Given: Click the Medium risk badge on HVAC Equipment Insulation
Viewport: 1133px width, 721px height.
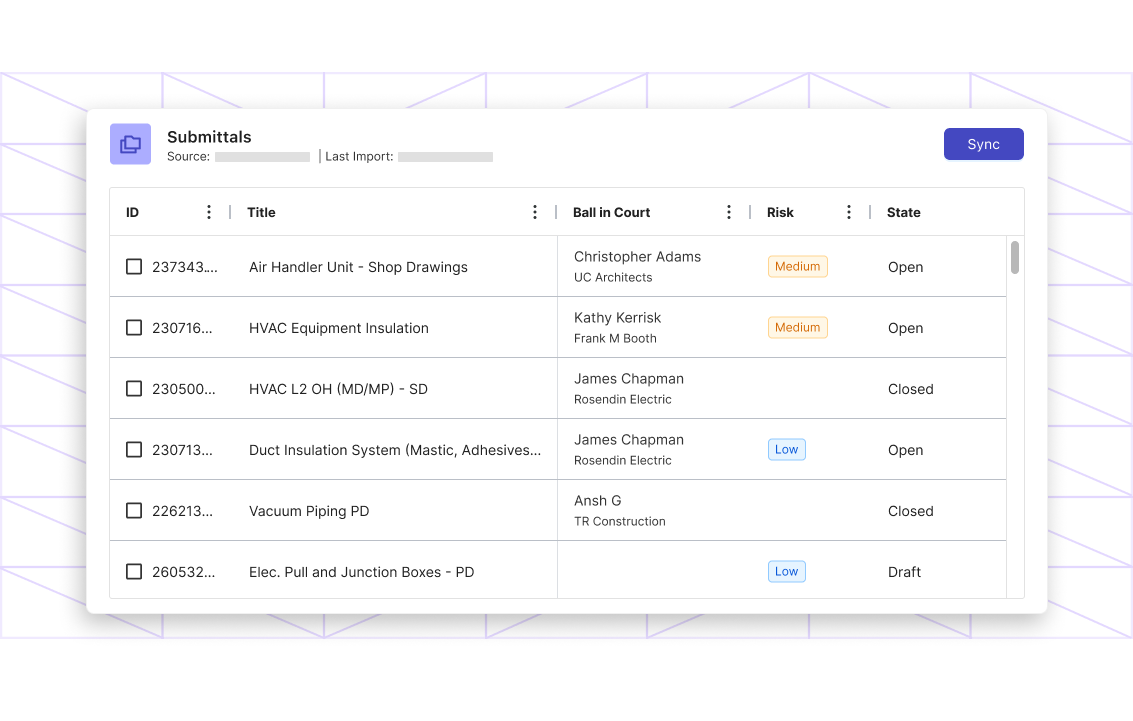Looking at the screenshot, I should pyautogui.click(x=797, y=327).
